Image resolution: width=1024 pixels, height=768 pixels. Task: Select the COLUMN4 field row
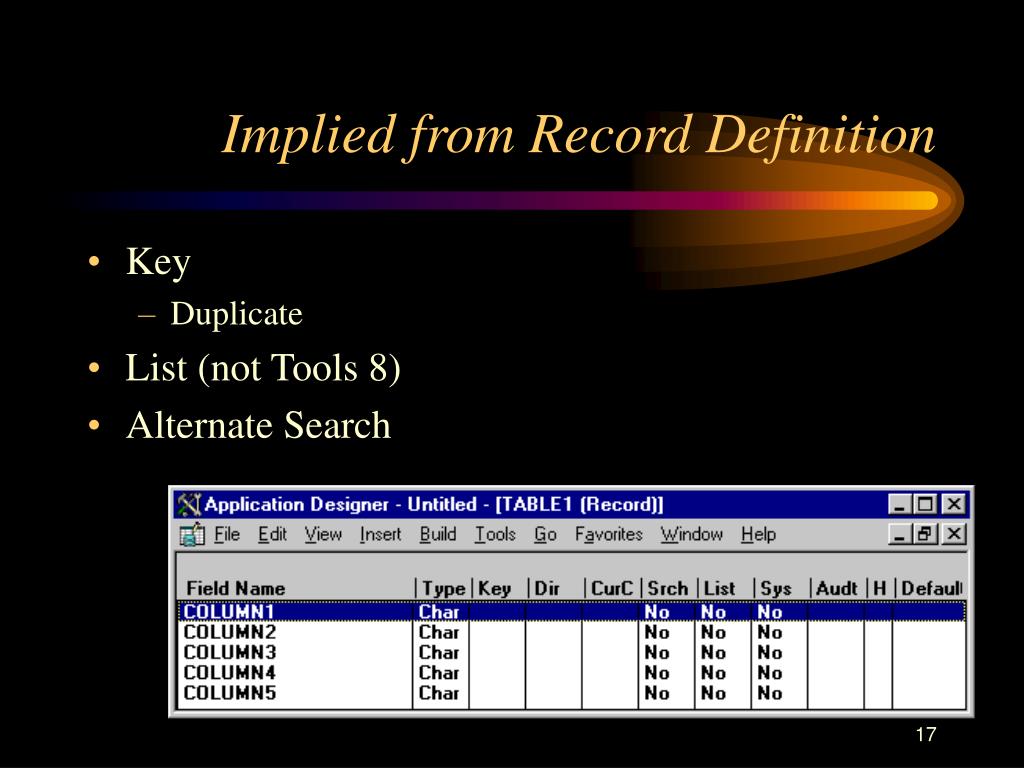(x=571, y=673)
